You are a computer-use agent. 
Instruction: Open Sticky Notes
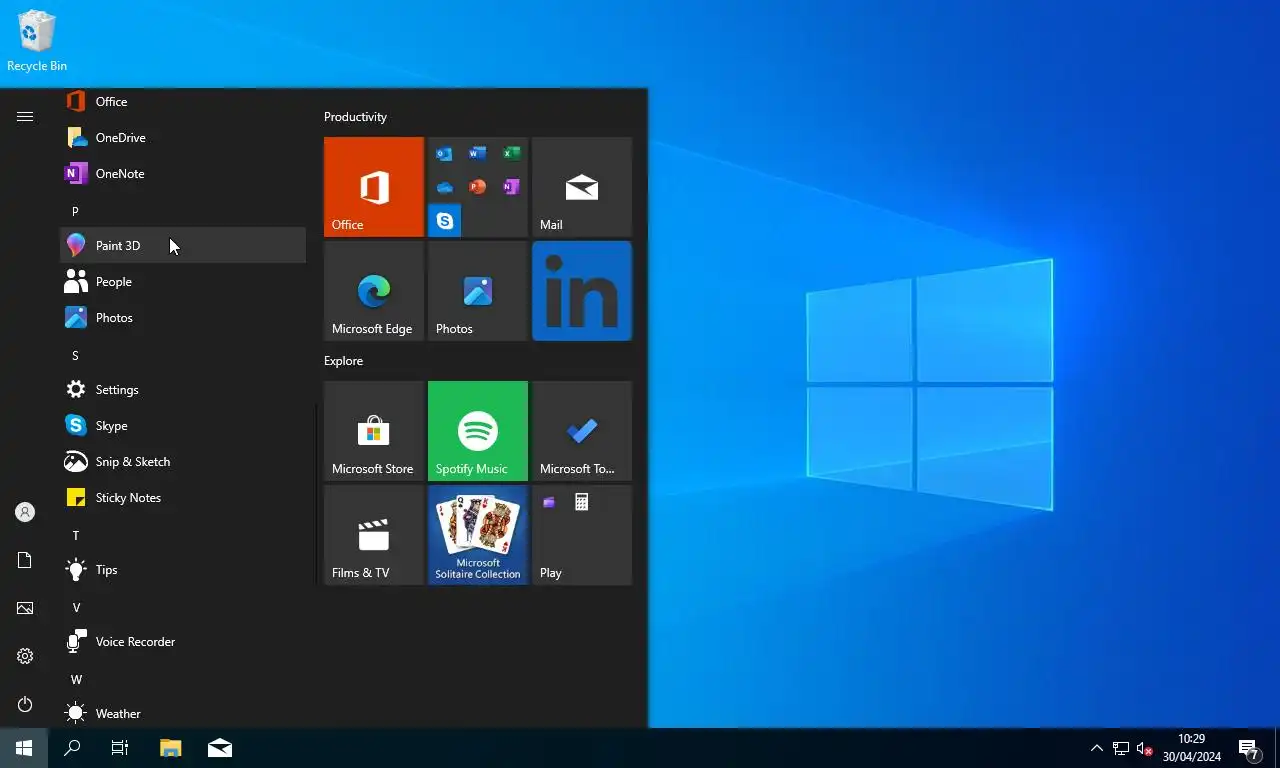click(183, 498)
